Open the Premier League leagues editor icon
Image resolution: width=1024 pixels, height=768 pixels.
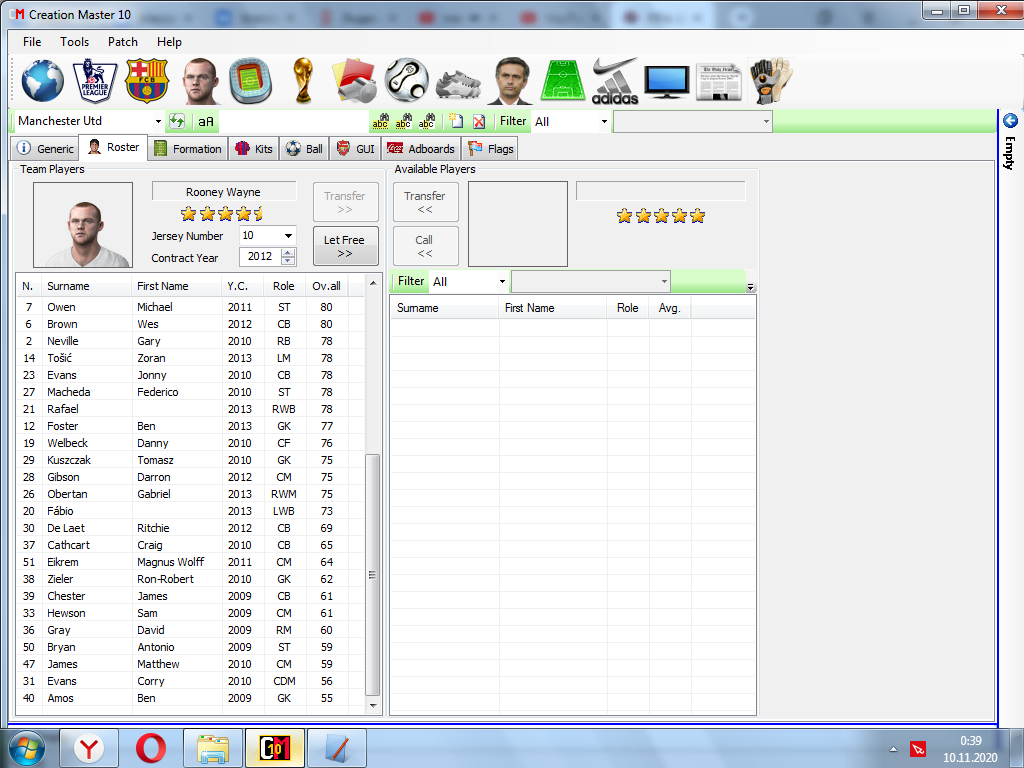(x=95, y=80)
